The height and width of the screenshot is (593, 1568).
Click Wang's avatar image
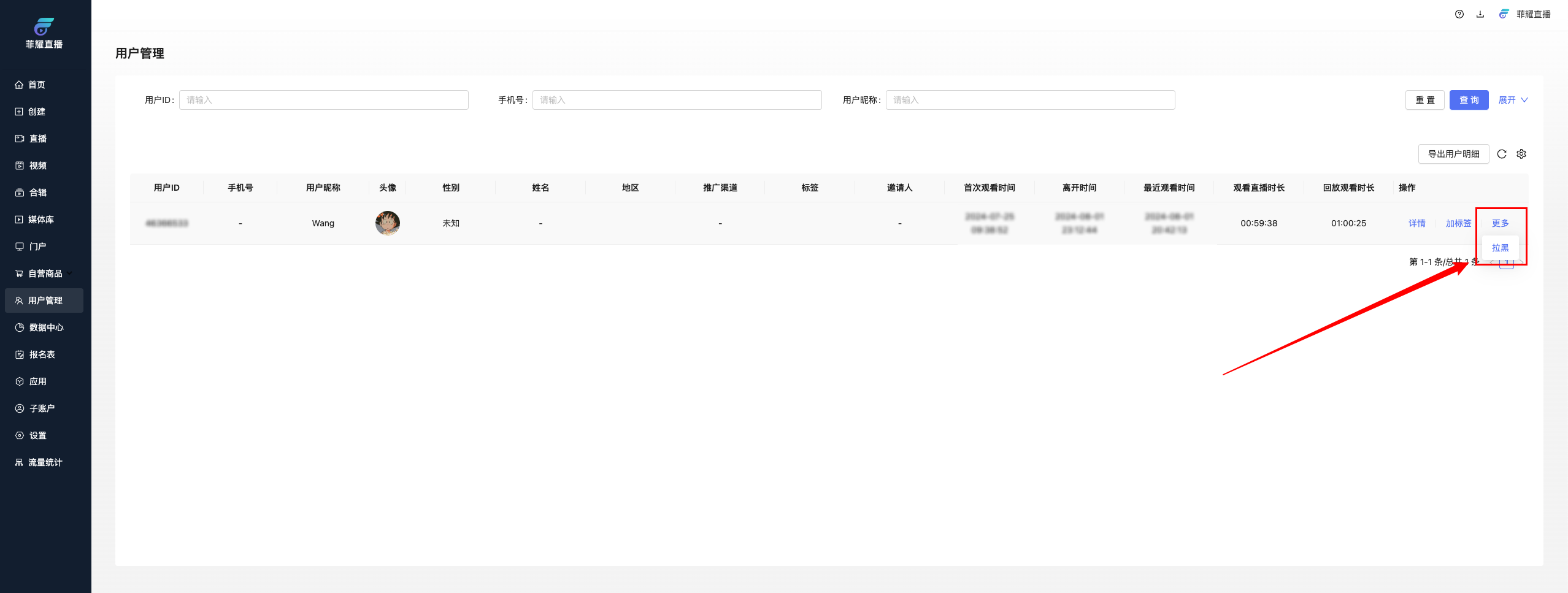(387, 223)
